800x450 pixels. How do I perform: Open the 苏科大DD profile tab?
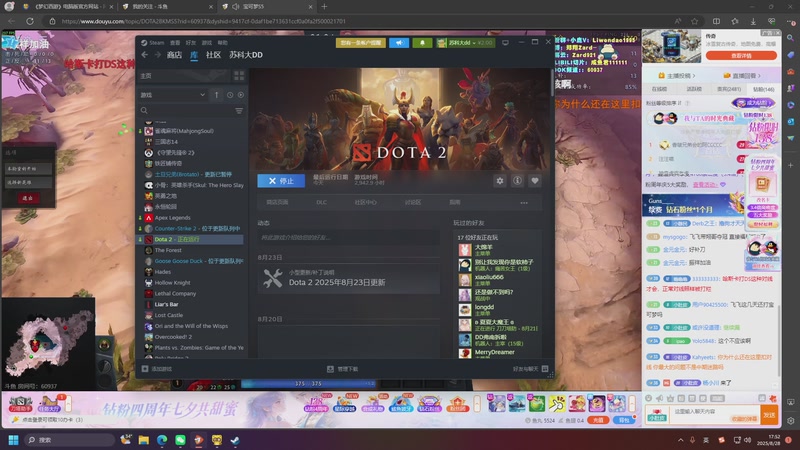pyautogui.click(x=246, y=55)
